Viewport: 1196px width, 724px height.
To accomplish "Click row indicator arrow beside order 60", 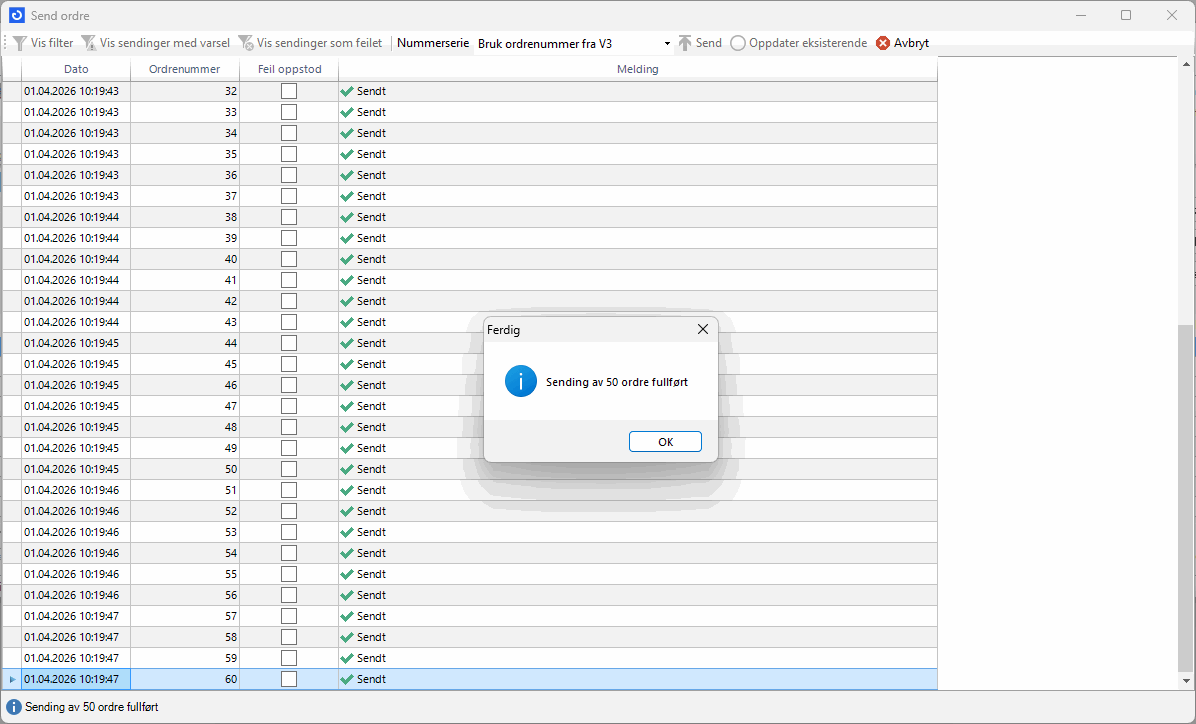I will pyautogui.click(x=12, y=679).
